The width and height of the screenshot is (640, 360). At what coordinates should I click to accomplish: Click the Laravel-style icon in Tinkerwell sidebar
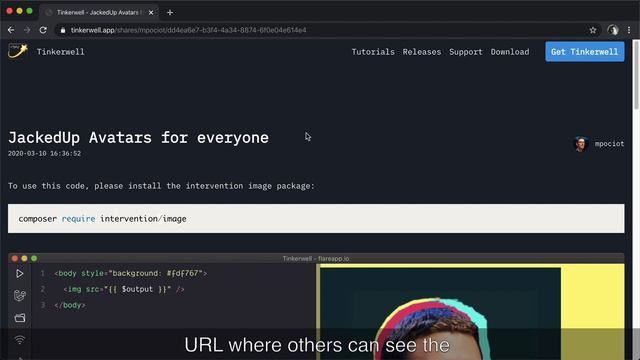[x=20, y=295]
